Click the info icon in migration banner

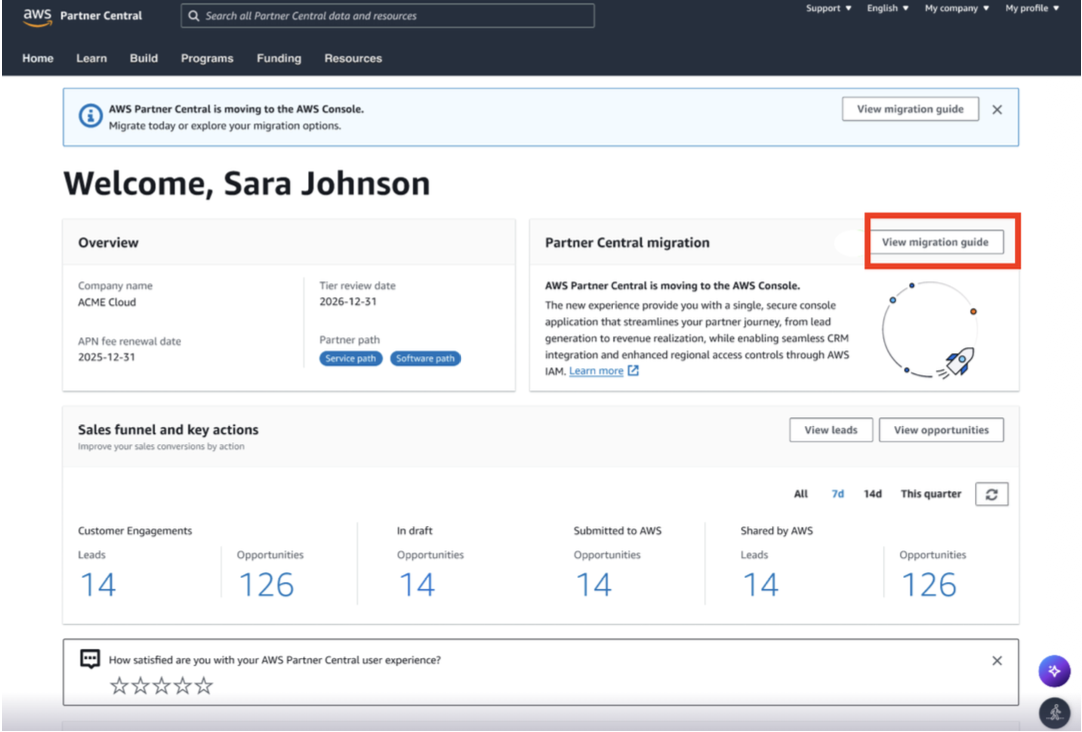(x=90, y=116)
